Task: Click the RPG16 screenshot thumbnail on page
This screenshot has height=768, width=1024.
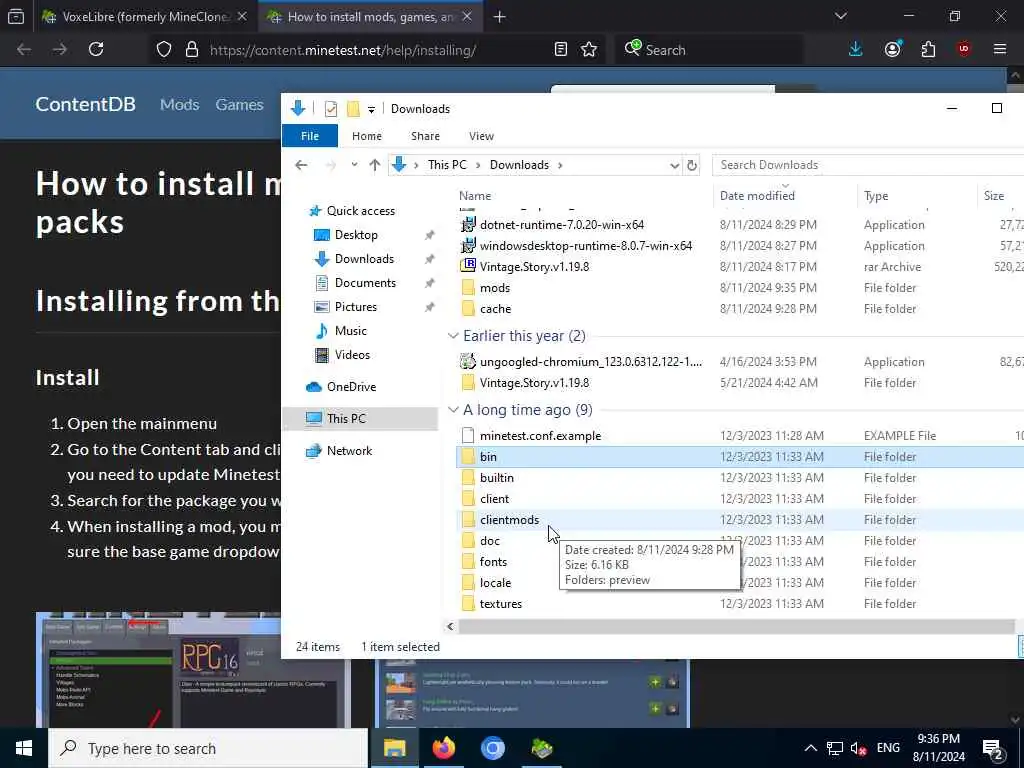Action: tap(193, 670)
